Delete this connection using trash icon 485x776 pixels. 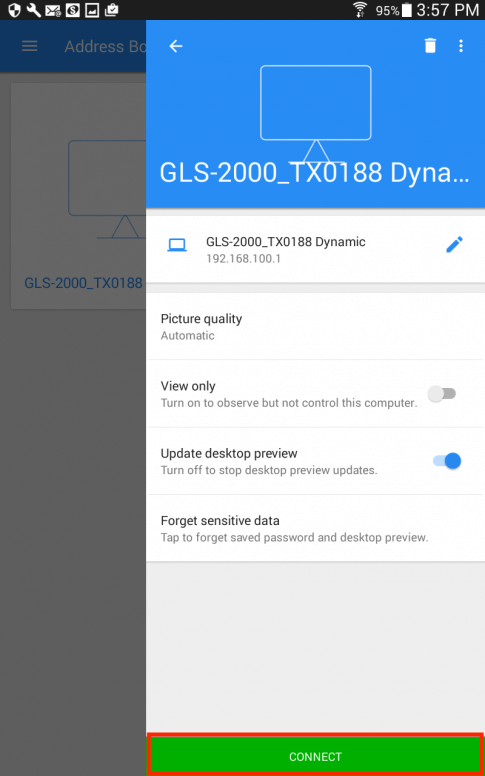coord(430,46)
